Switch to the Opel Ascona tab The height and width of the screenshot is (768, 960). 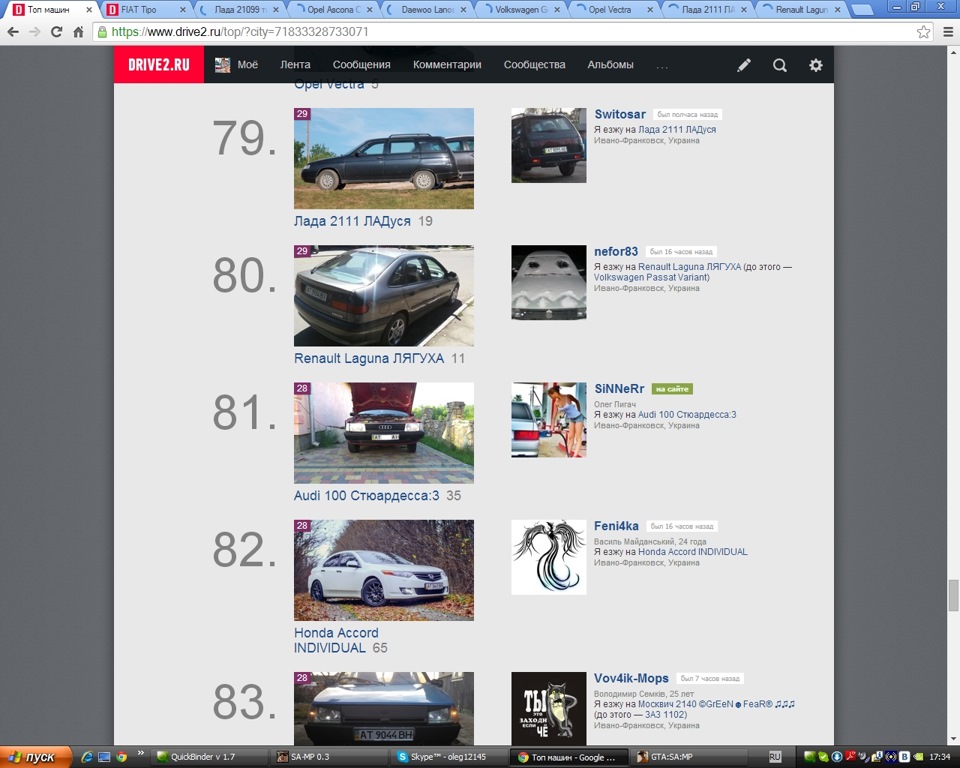pos(334,10)
